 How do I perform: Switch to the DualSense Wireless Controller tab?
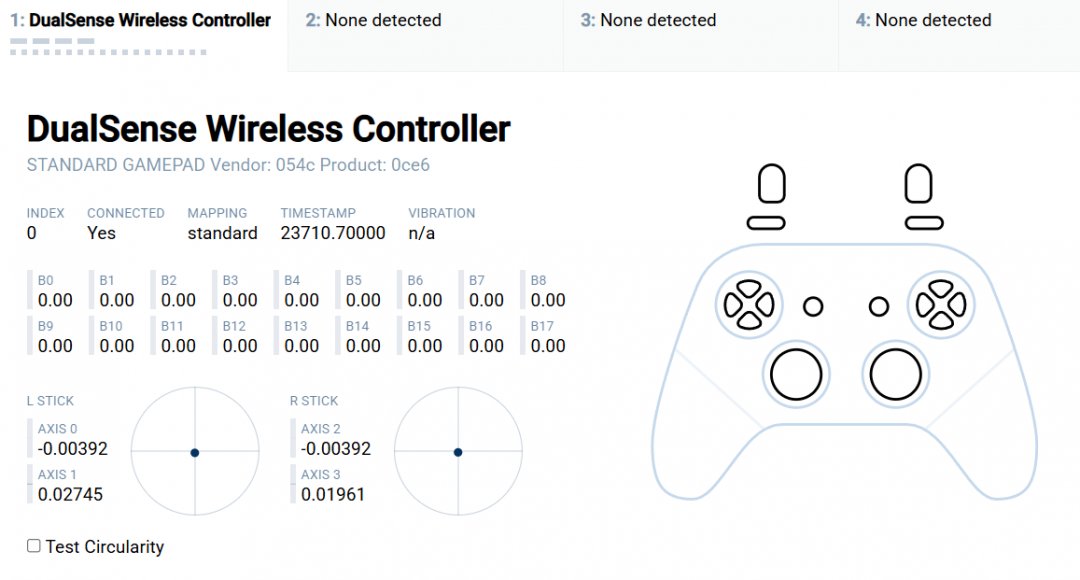click(141, 21)
